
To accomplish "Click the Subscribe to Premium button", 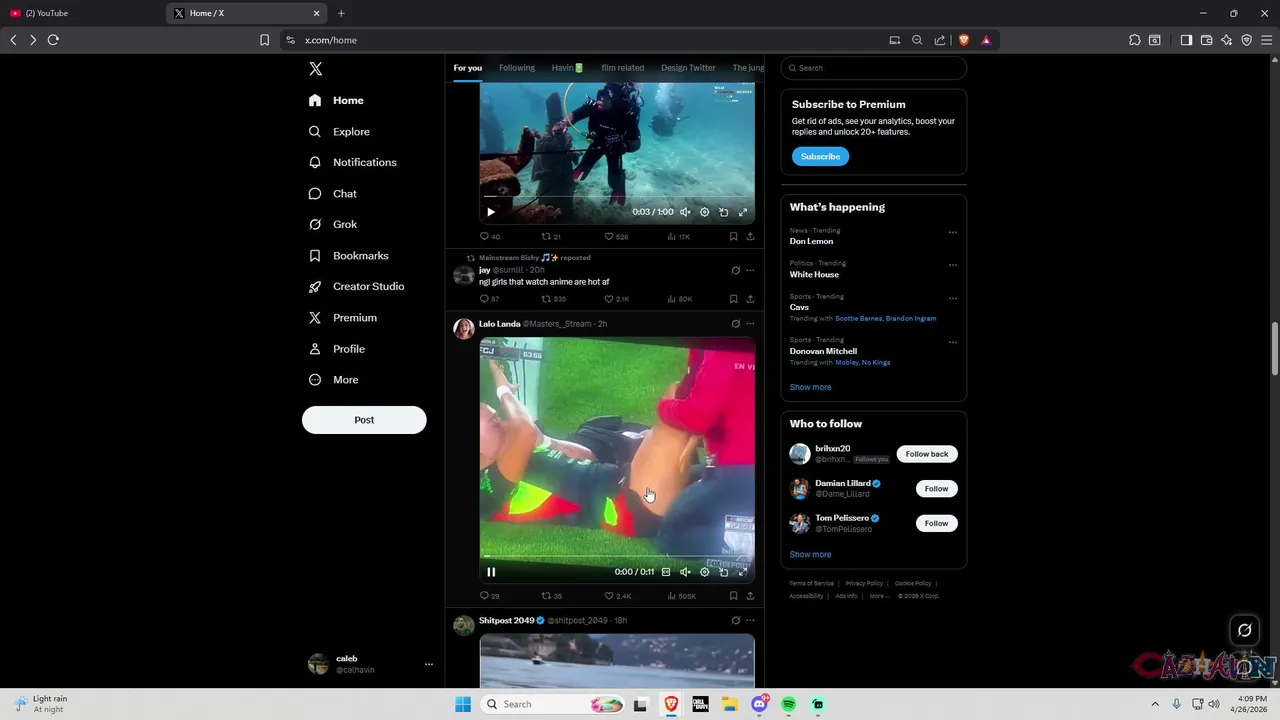I will coord(820,156).
